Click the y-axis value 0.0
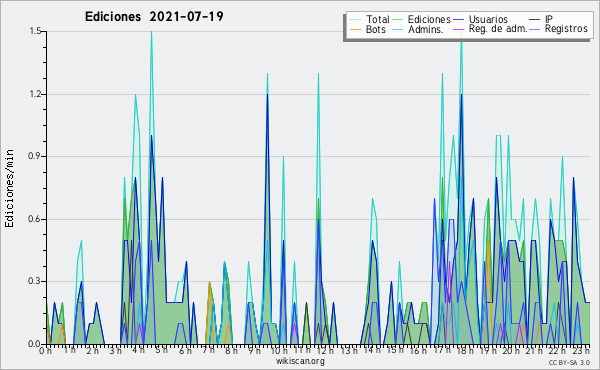 point(35,344)
